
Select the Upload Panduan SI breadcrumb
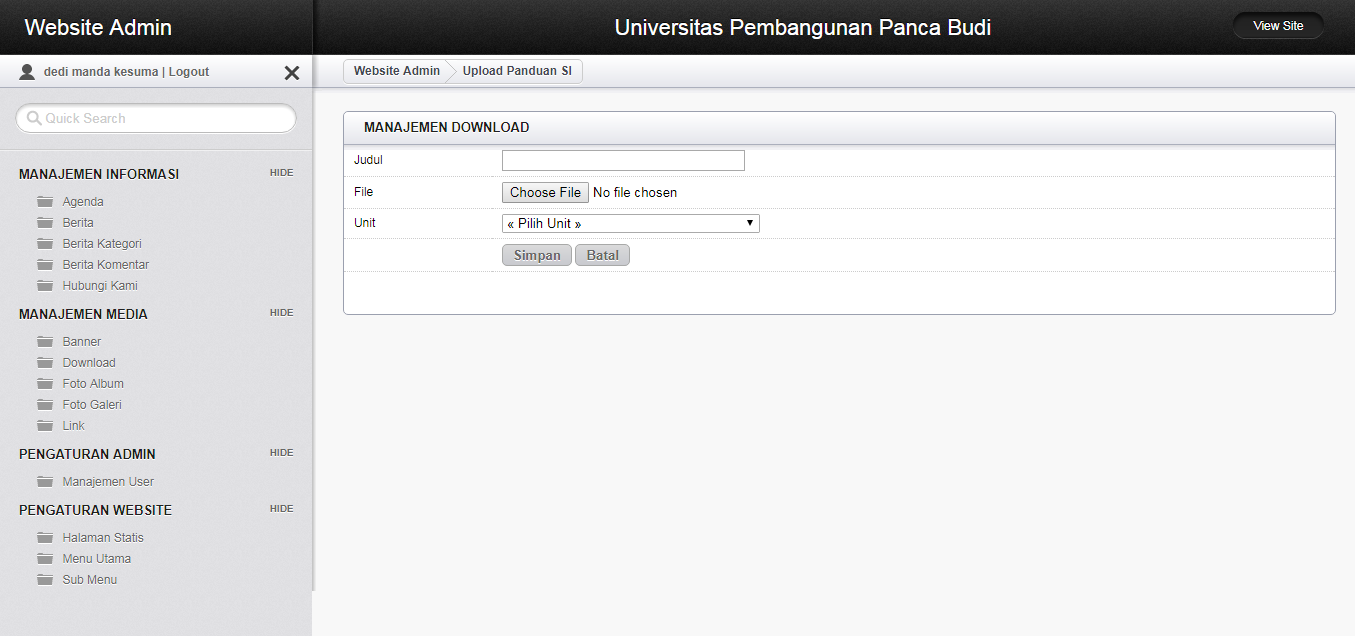[x=517, y=71]
